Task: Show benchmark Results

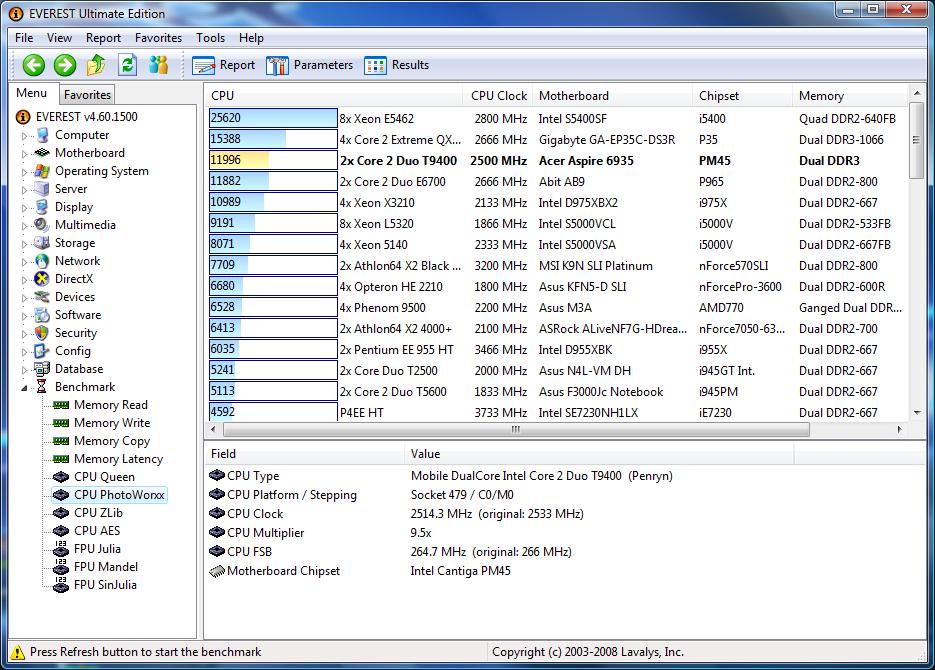Action: (x=397, y=65)
